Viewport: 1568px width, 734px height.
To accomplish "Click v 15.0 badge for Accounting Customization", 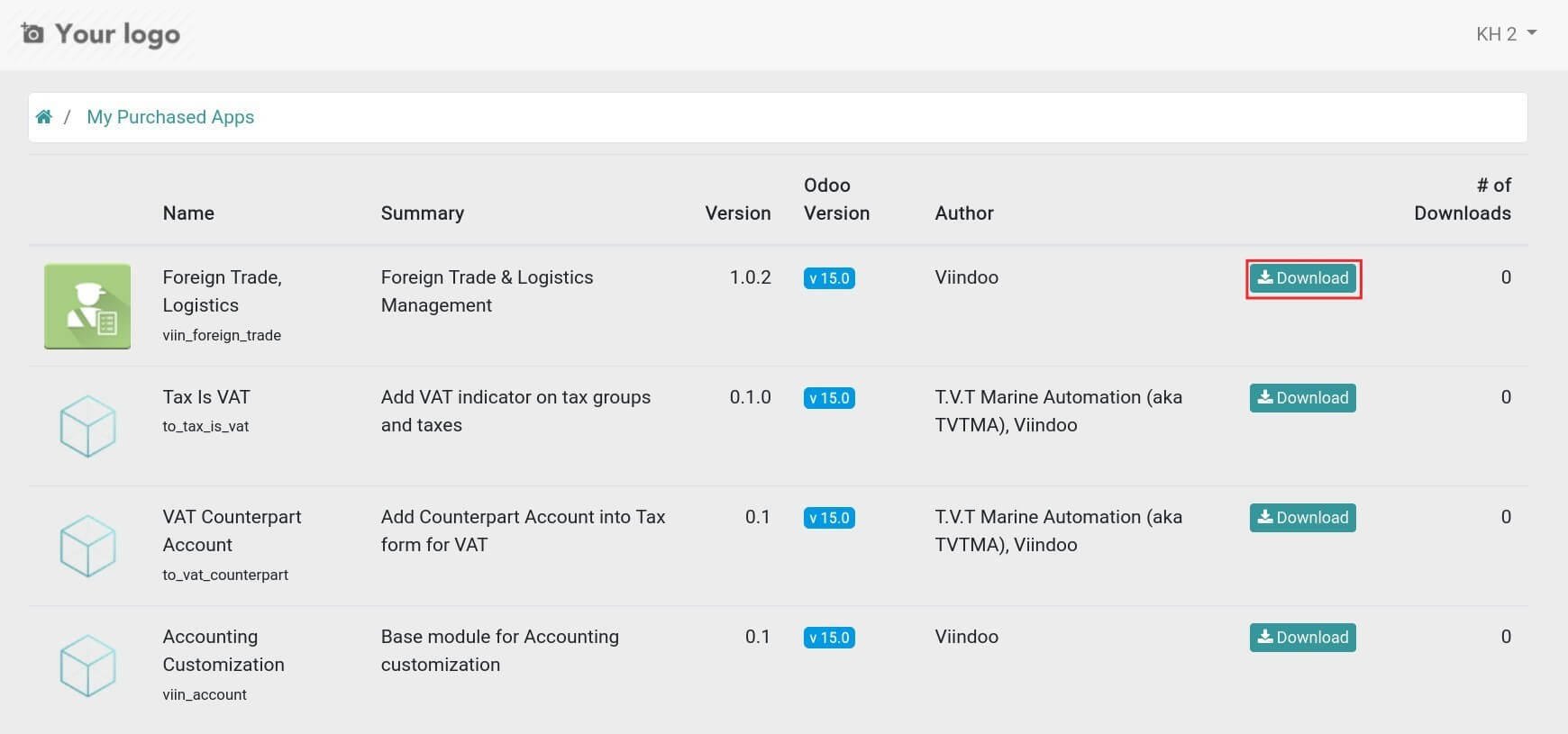I will coord(829,638).
